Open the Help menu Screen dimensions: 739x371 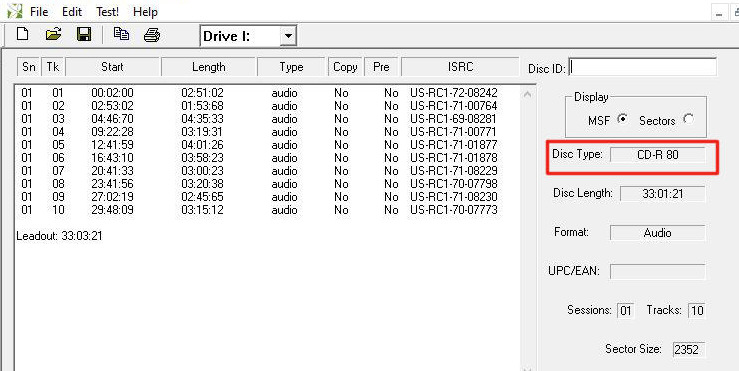click(145, 11)
